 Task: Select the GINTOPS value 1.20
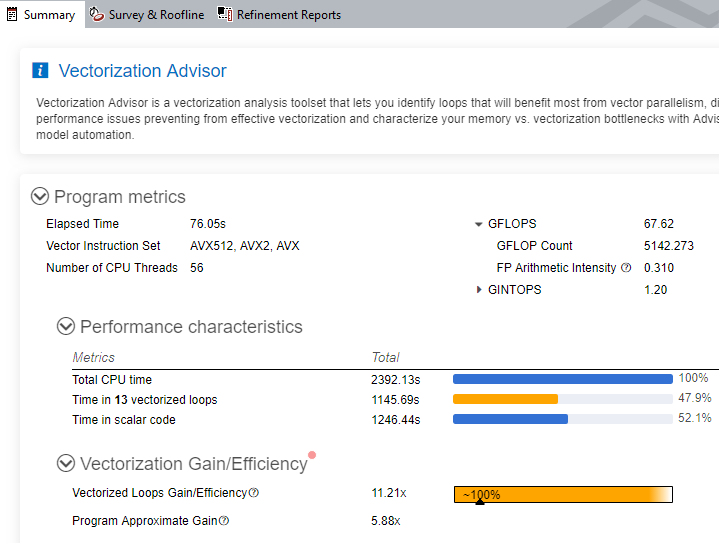click(x=656, y=290)
